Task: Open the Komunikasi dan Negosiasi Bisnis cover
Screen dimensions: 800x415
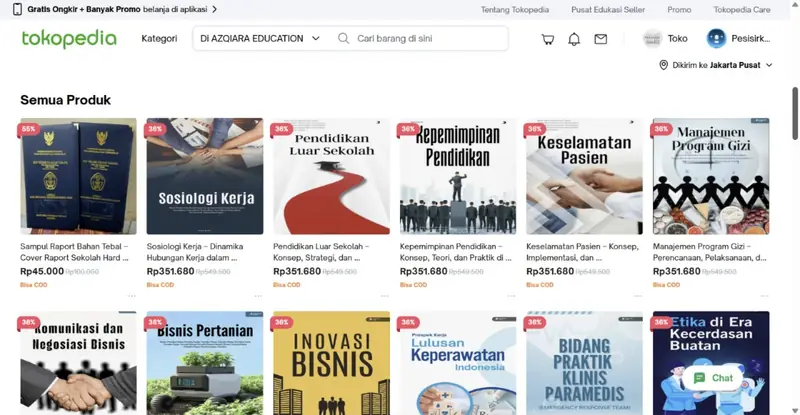Action: 79,363
